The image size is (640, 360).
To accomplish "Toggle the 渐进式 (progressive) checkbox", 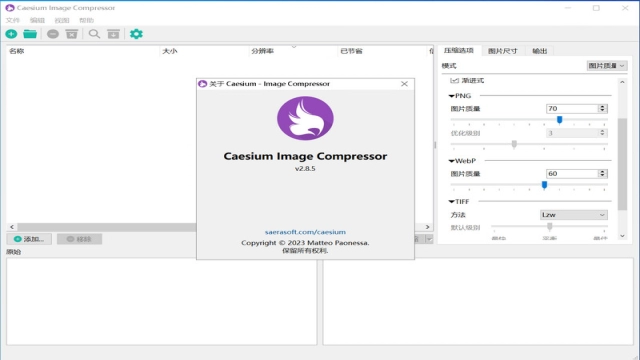I will [454, 80].
